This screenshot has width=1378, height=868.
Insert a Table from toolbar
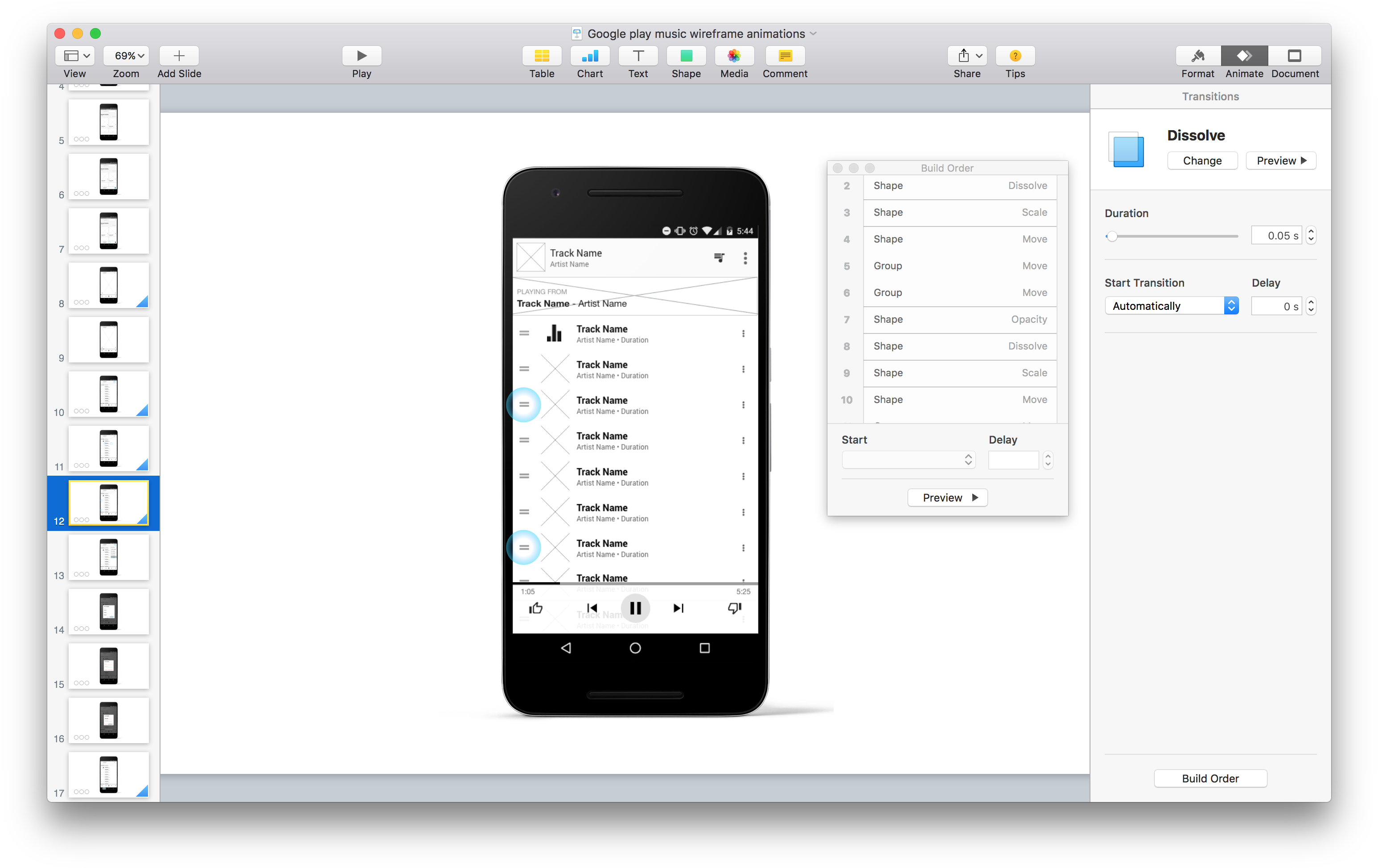click(x=541, y=56)
